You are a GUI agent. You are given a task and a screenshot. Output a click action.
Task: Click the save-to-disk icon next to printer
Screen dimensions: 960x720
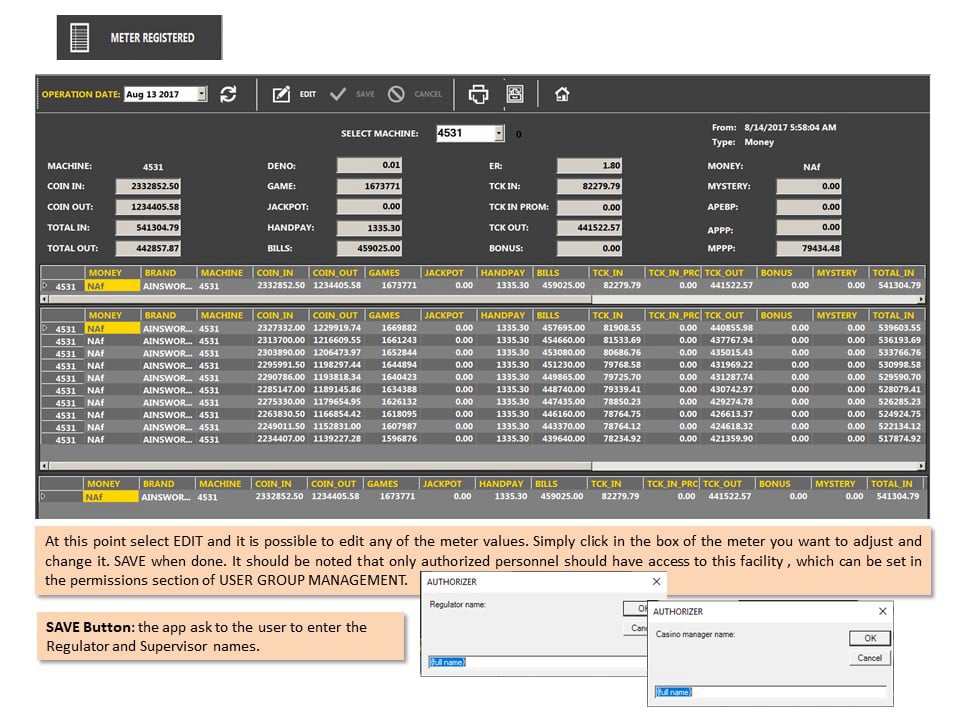click(x=515, y=94)
